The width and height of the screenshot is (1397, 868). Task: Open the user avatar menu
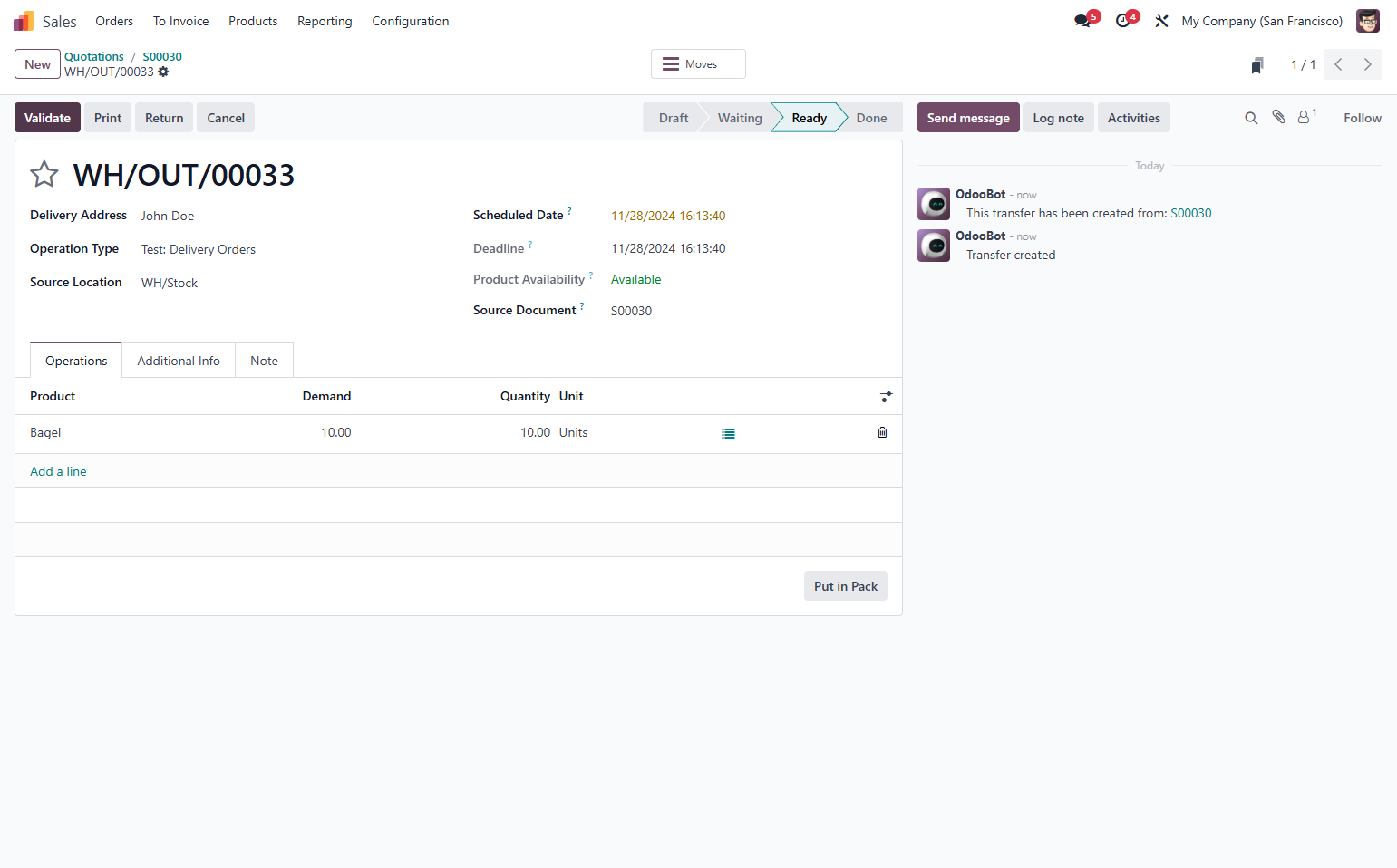[x=1368, y=21]
